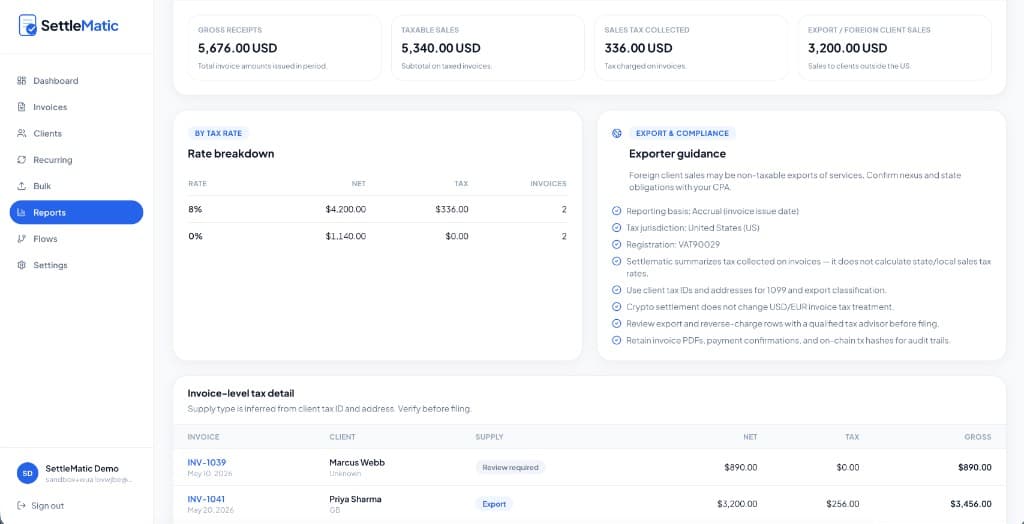Click the Taxable Sales 5,340.00 USD card

[x=488, y=48]
